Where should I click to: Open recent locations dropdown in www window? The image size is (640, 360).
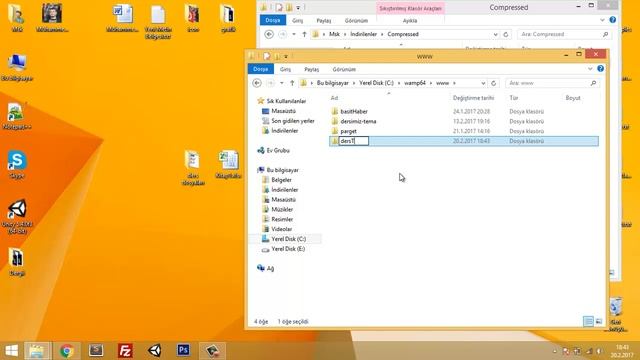coord(282,83)
